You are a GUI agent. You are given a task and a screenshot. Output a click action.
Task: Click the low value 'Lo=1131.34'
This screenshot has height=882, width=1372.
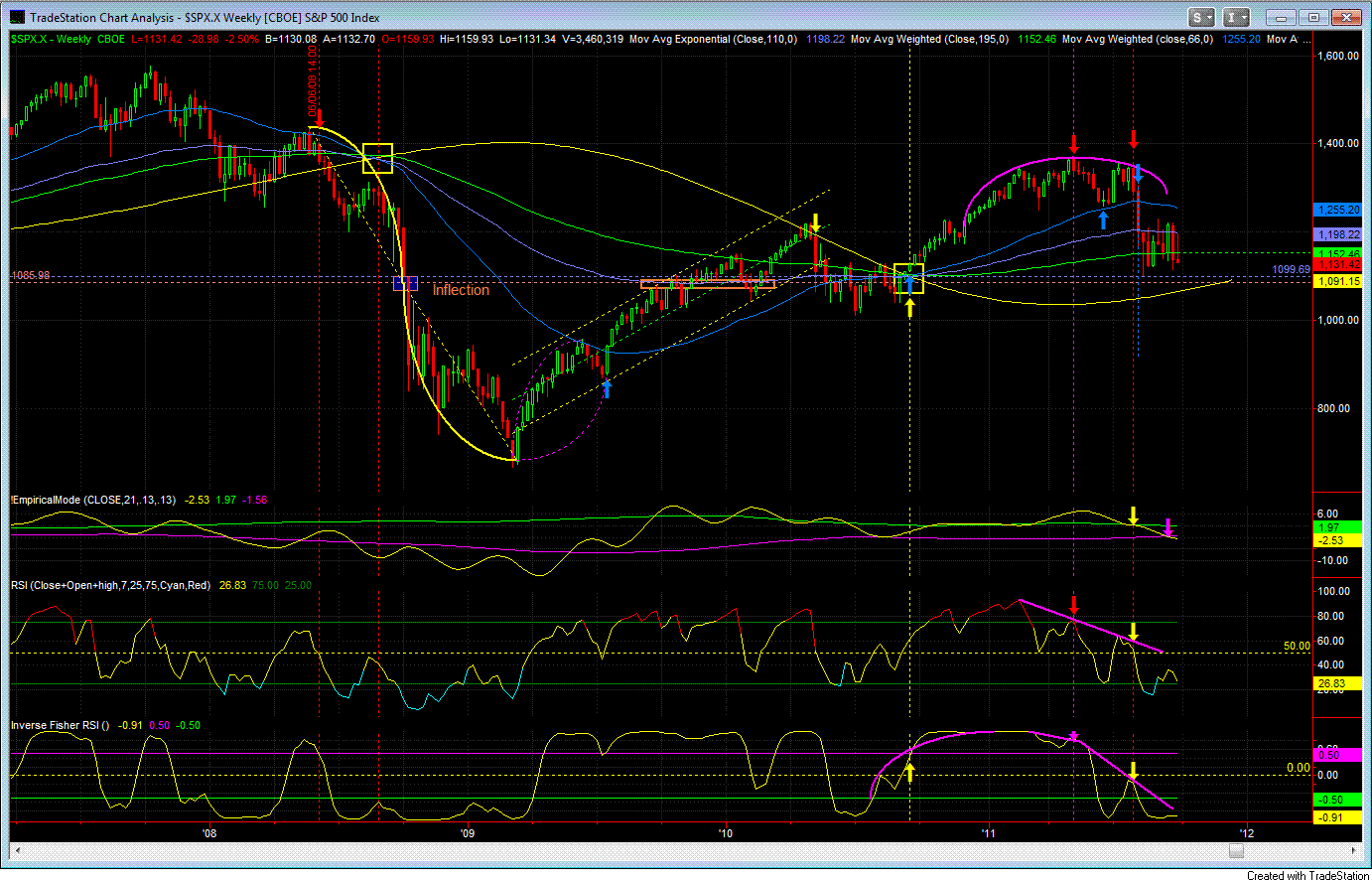coord(526,40)
